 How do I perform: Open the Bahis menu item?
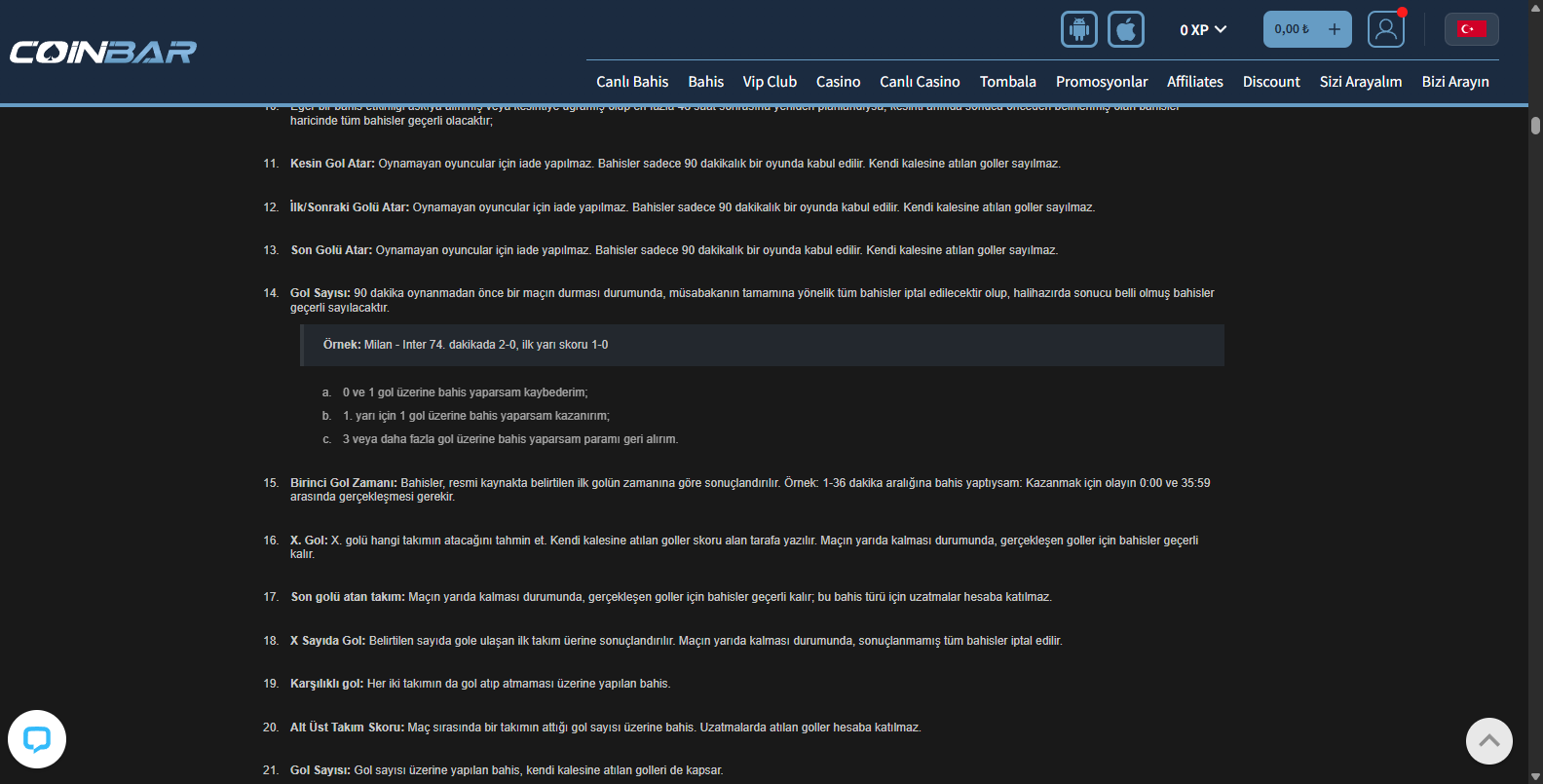[706, 82]
